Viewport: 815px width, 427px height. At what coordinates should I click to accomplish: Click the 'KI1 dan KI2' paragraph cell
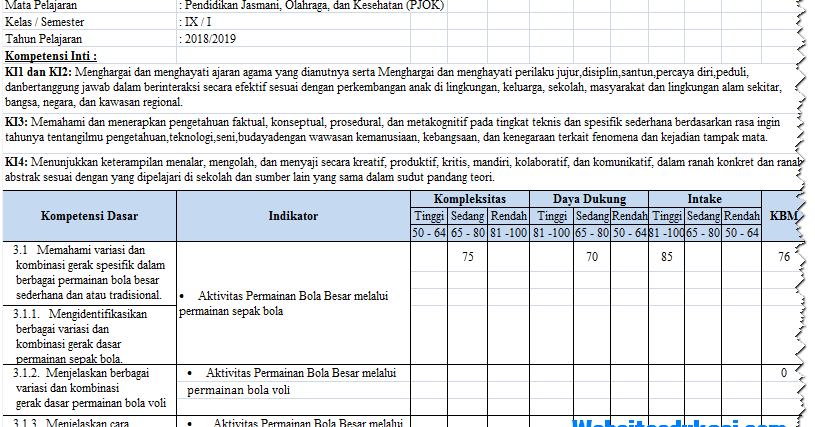400,87
